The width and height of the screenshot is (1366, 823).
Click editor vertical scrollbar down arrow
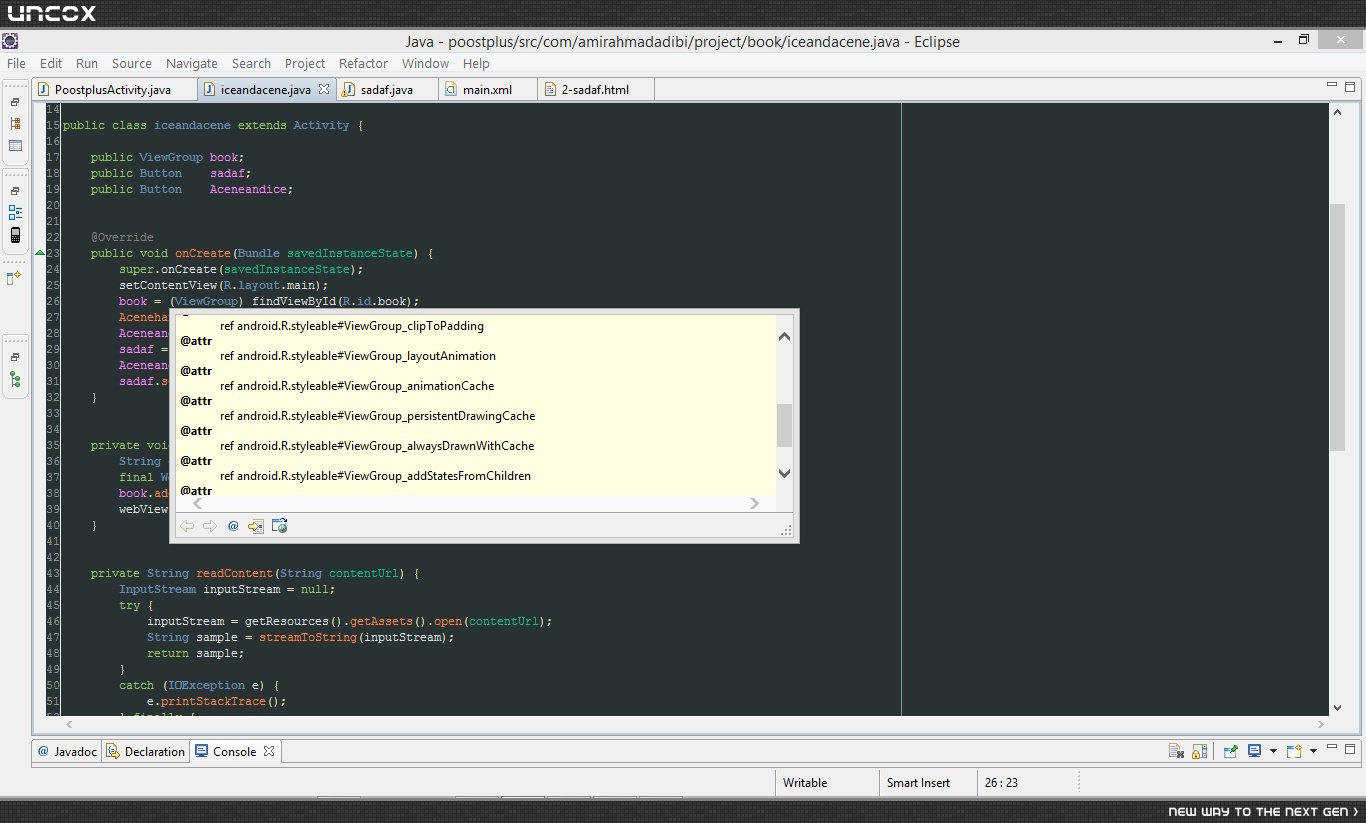pyautogui.click(x=1337, y=706)
